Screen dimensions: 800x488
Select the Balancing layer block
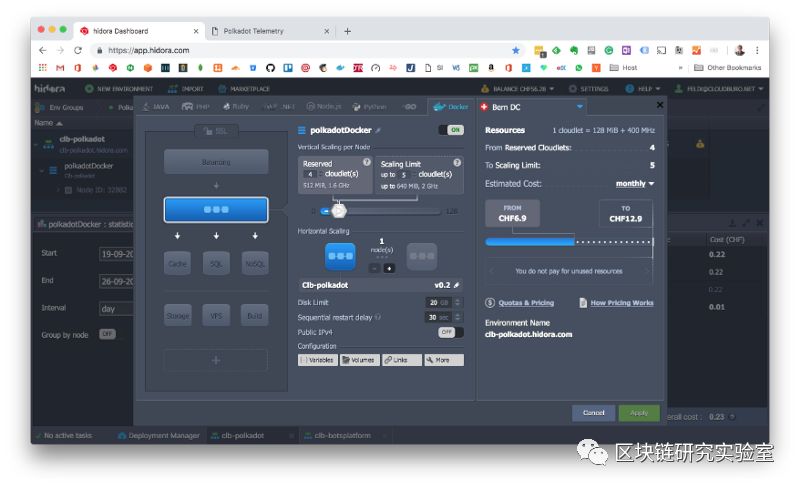216,162
